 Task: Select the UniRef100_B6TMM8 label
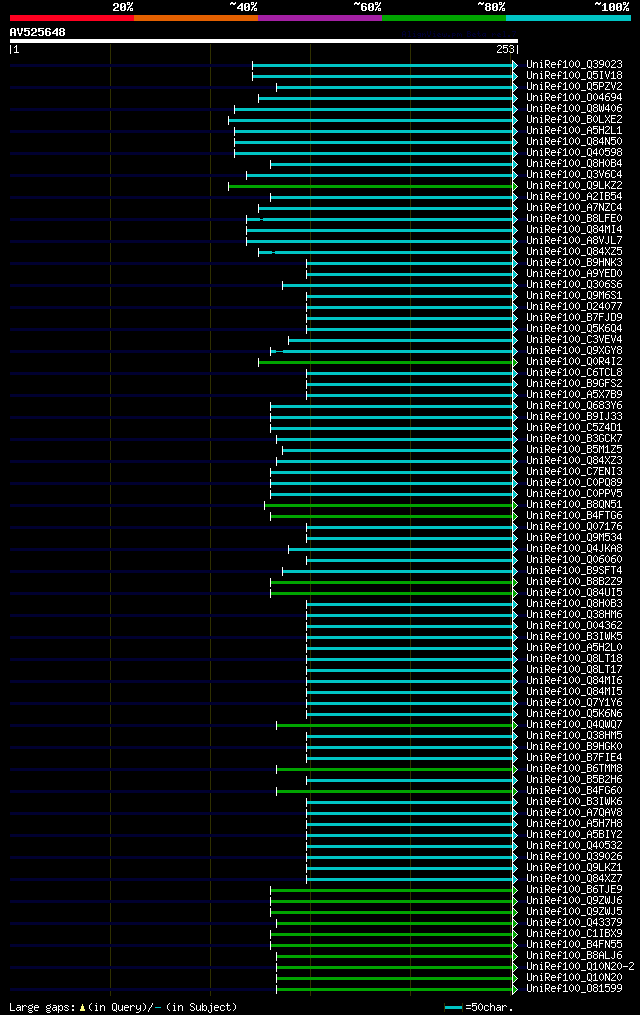(574, 769)
